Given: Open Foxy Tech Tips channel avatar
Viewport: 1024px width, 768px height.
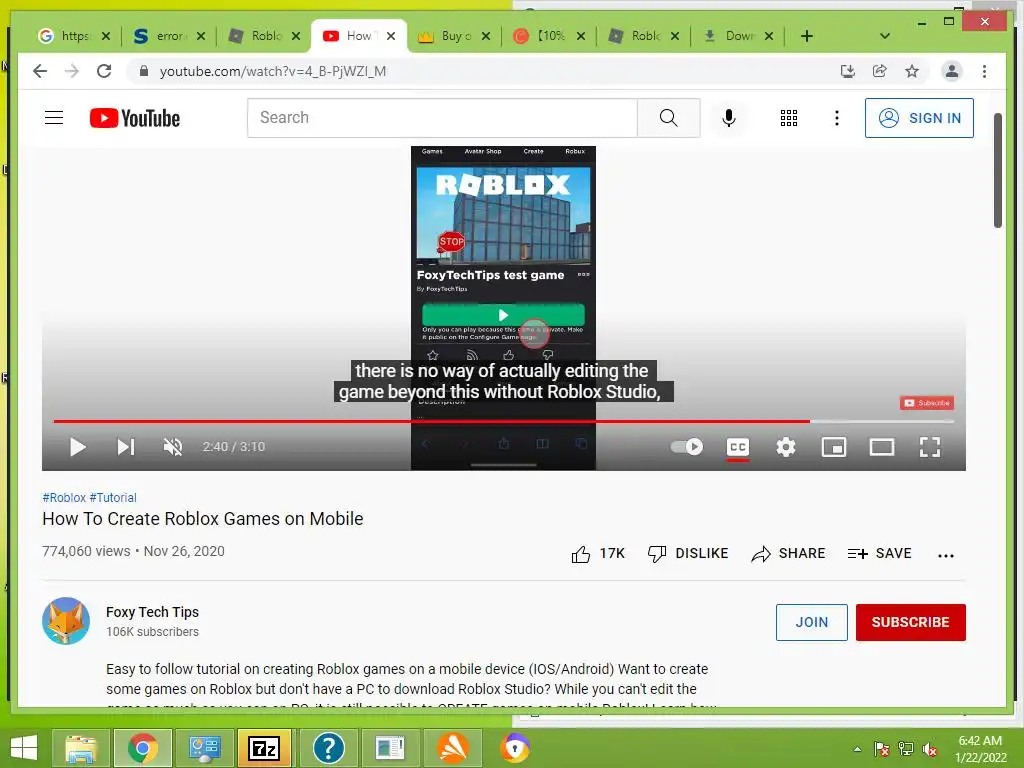Looking at the screenshot, I should (x=66, y=620).
